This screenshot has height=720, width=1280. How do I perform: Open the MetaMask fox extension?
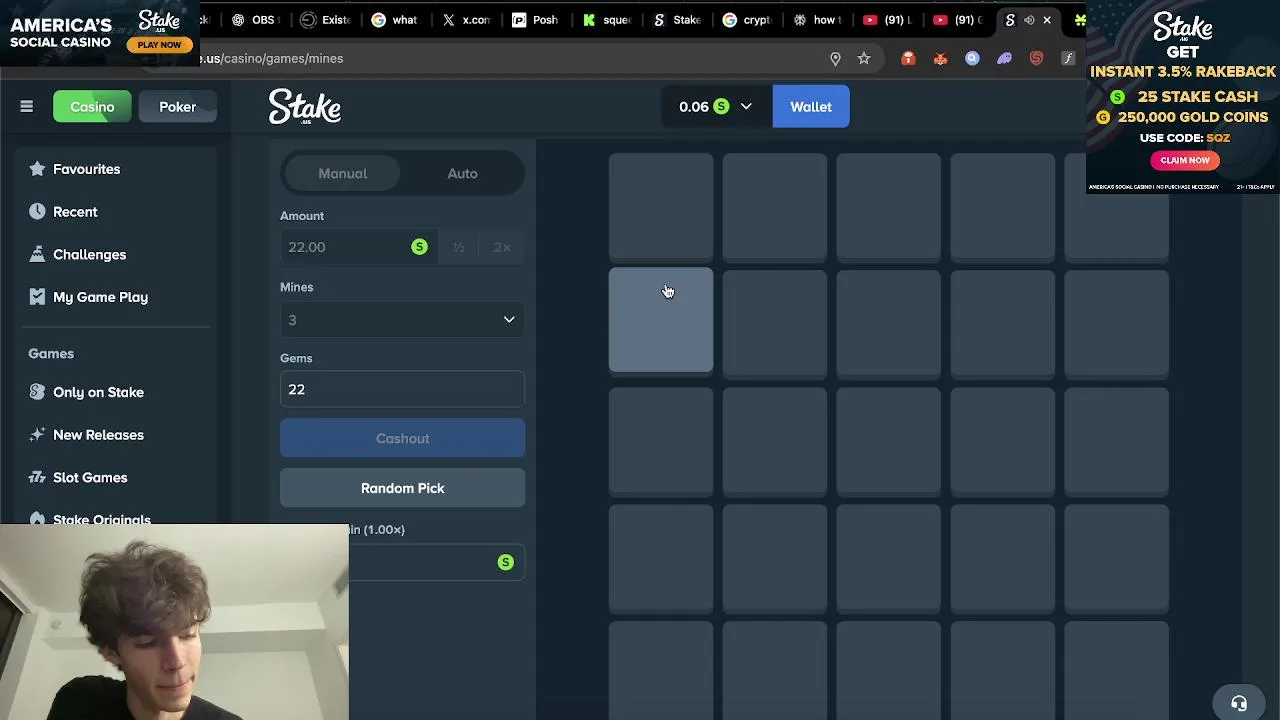(x=940, y=58)
